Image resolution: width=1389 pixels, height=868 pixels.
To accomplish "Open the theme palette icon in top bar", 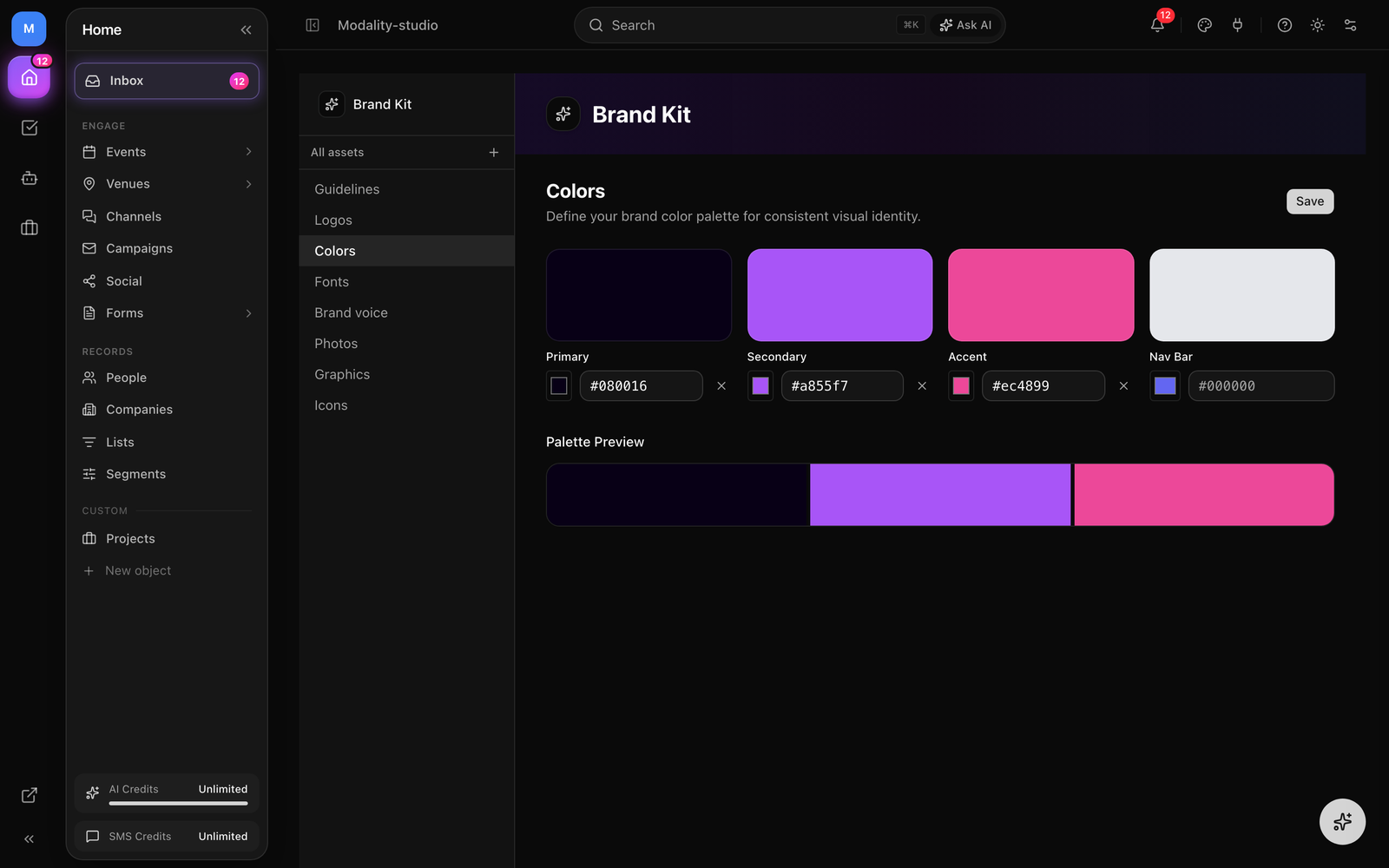I will click(1204, 25).
